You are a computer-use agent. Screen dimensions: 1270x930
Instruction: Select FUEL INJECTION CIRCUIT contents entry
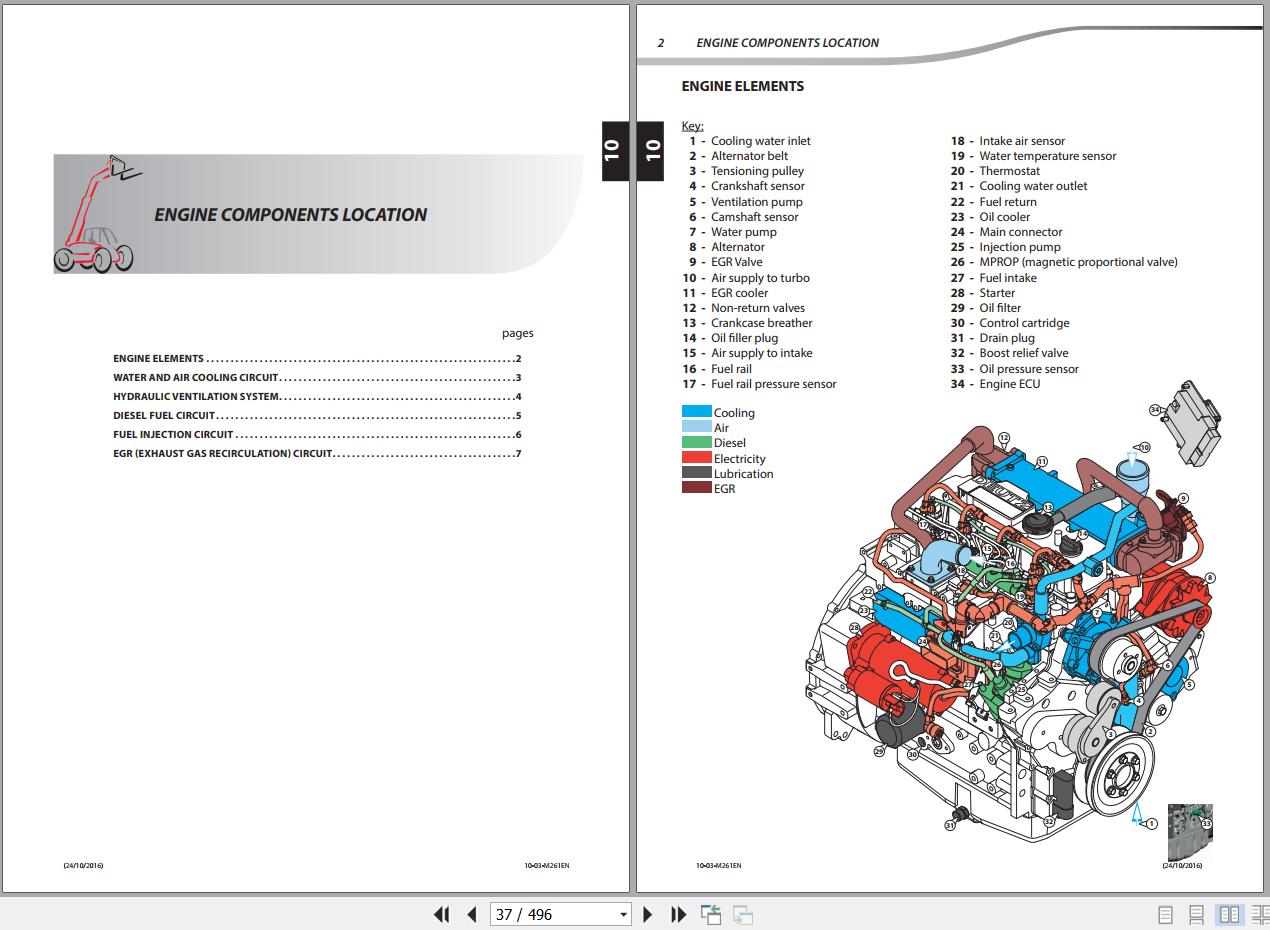tap(173, 435)
